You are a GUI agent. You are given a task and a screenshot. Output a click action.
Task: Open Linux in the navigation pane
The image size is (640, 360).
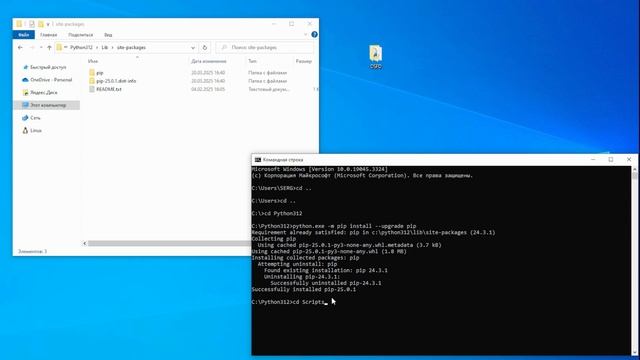tap(36, 131)
